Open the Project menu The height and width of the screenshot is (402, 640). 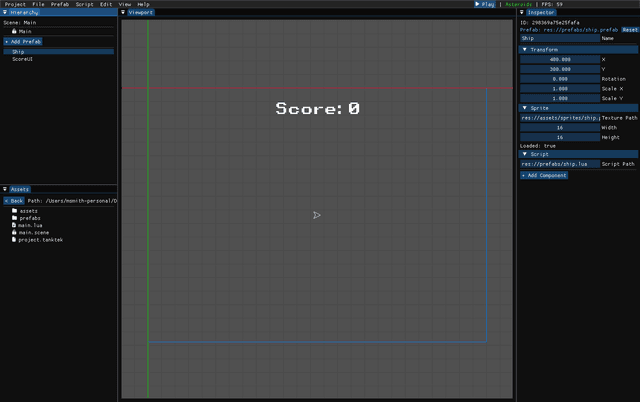click(x=15, y=4)
